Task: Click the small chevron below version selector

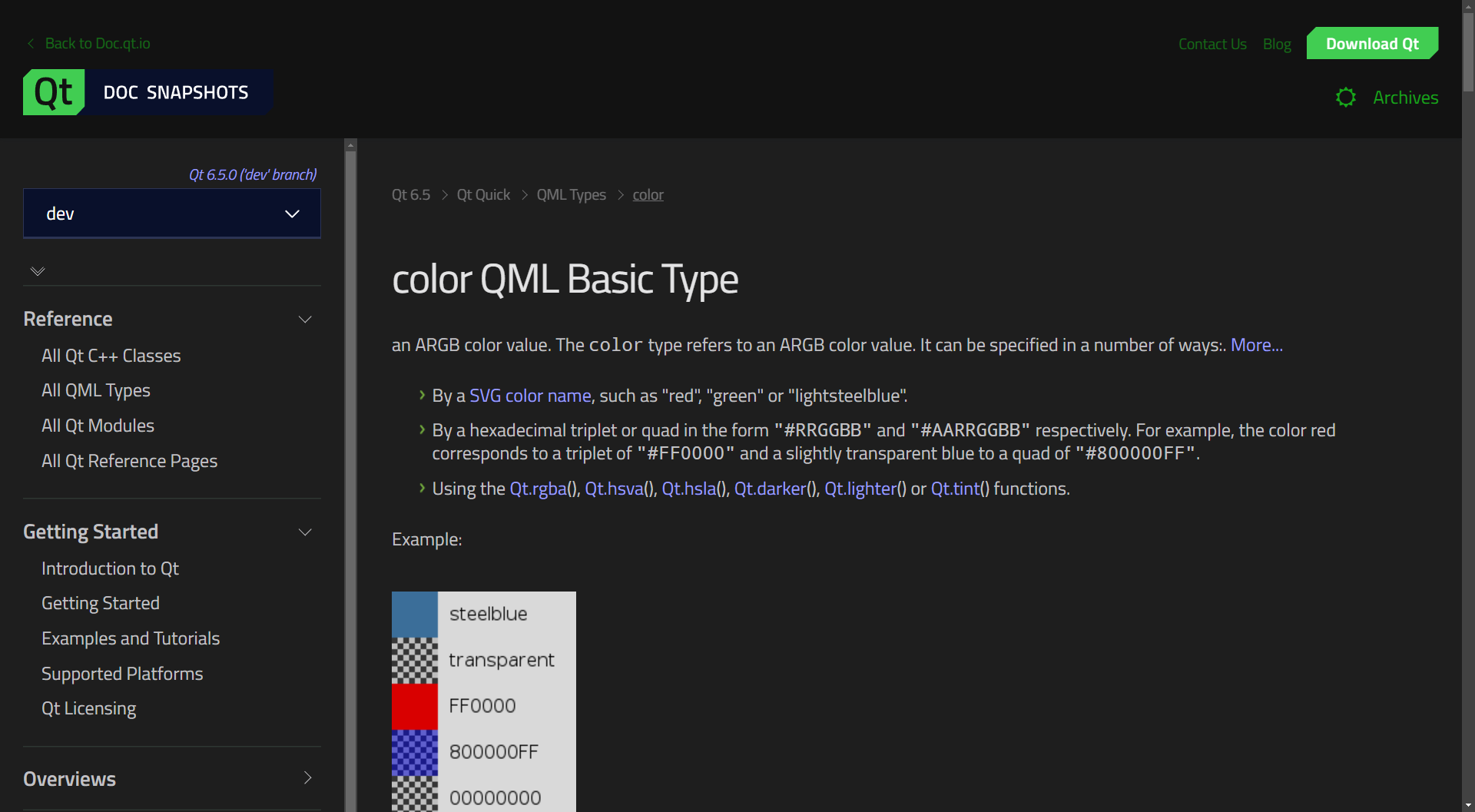Action: [38, 271]
